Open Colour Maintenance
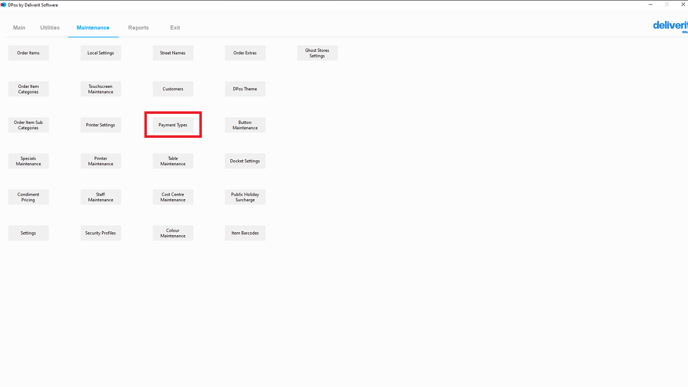This screenshot has height=387, width=688. [173, 233]
